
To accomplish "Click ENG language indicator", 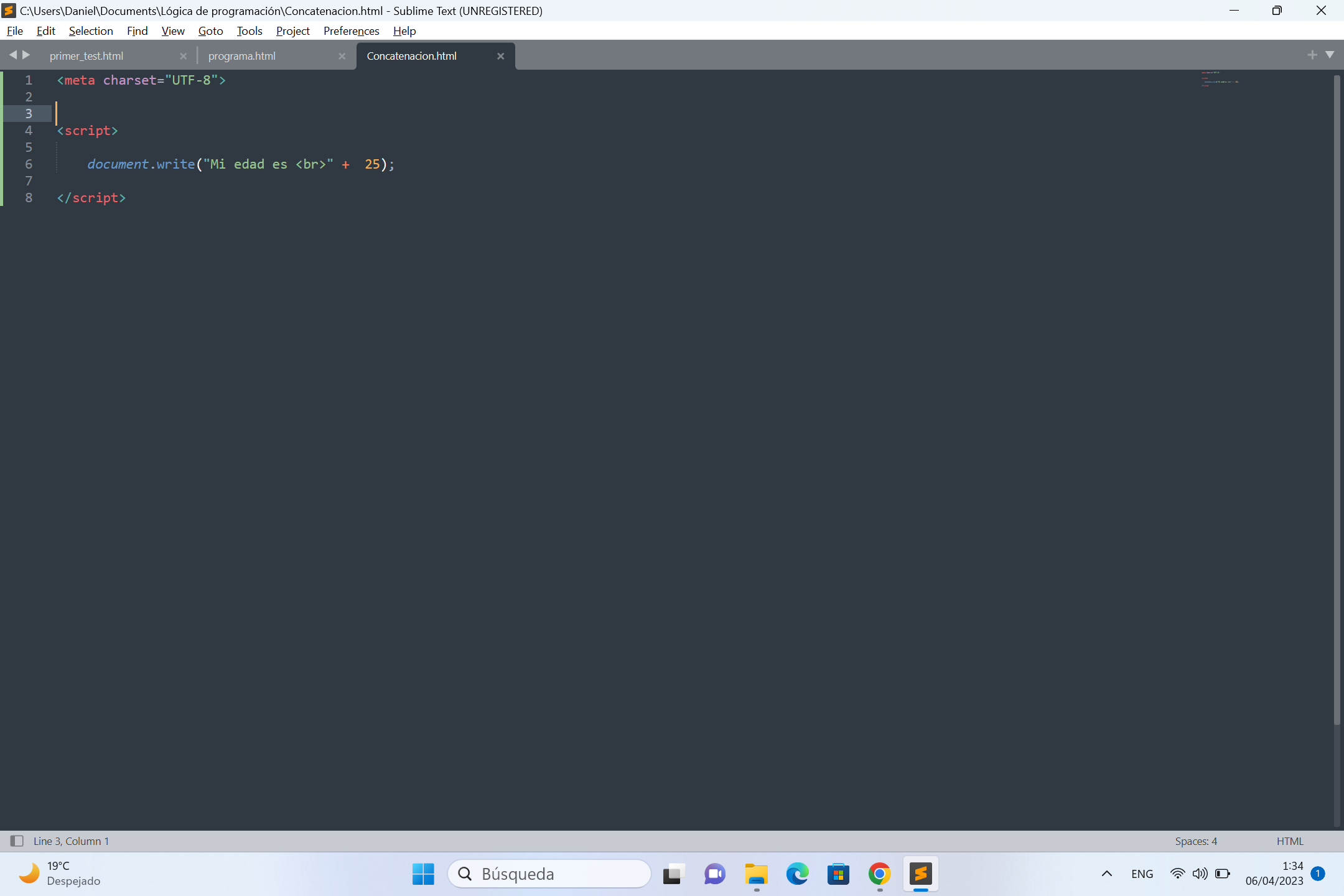I will pyautogui.click(x=1142, y=874).
